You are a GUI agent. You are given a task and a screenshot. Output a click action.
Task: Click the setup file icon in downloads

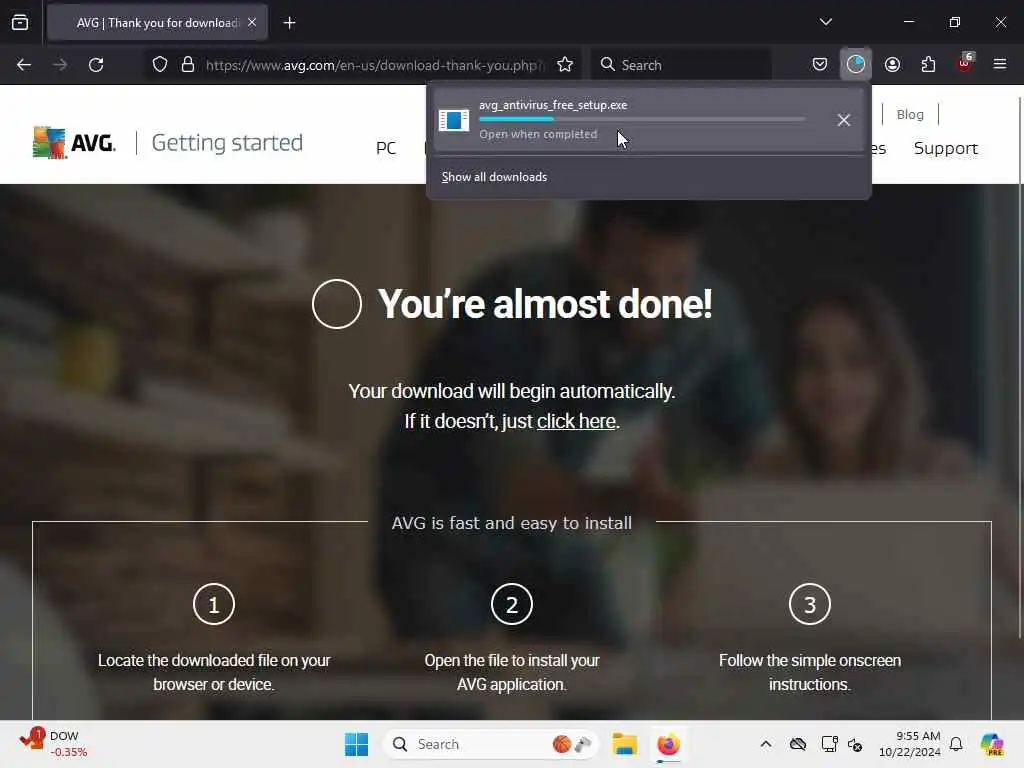click(453, 120)
